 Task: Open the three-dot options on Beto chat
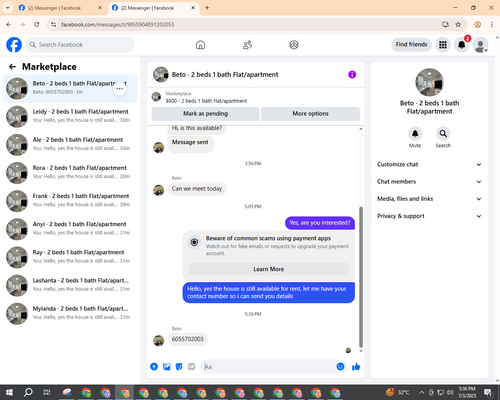coord(120,89)
